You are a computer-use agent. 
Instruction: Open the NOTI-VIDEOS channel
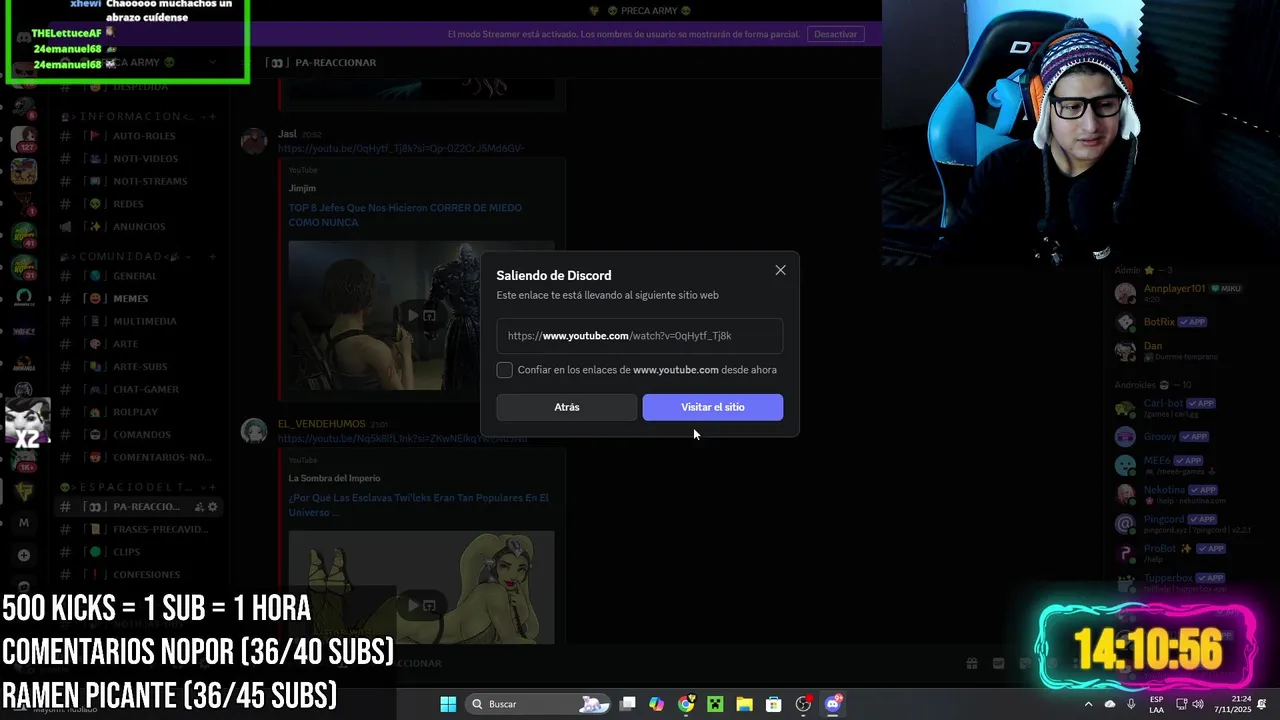click(x=138, y=159)
